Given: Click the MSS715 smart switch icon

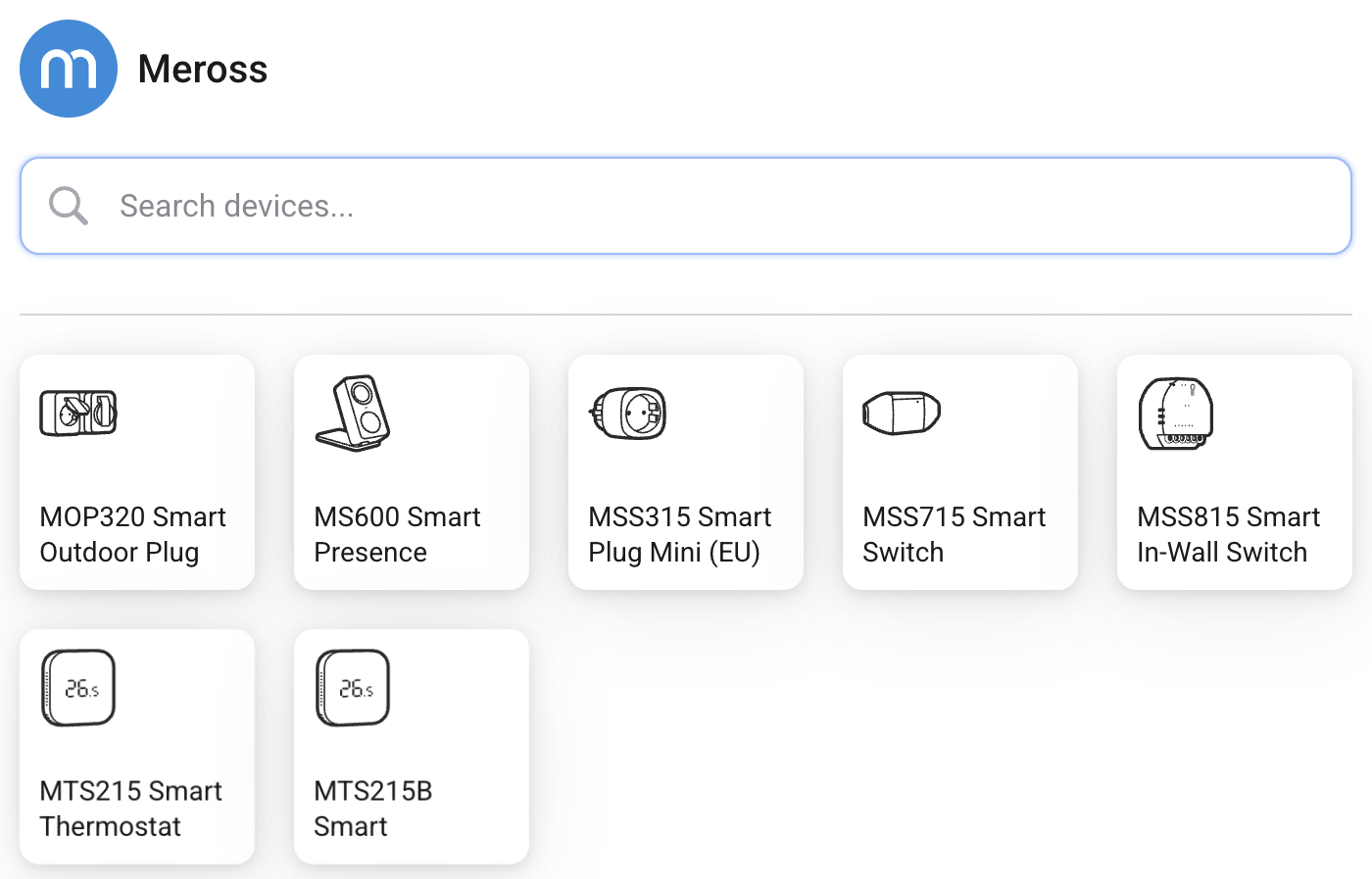Looking at the screenshot, I should (x=902, y=413).
